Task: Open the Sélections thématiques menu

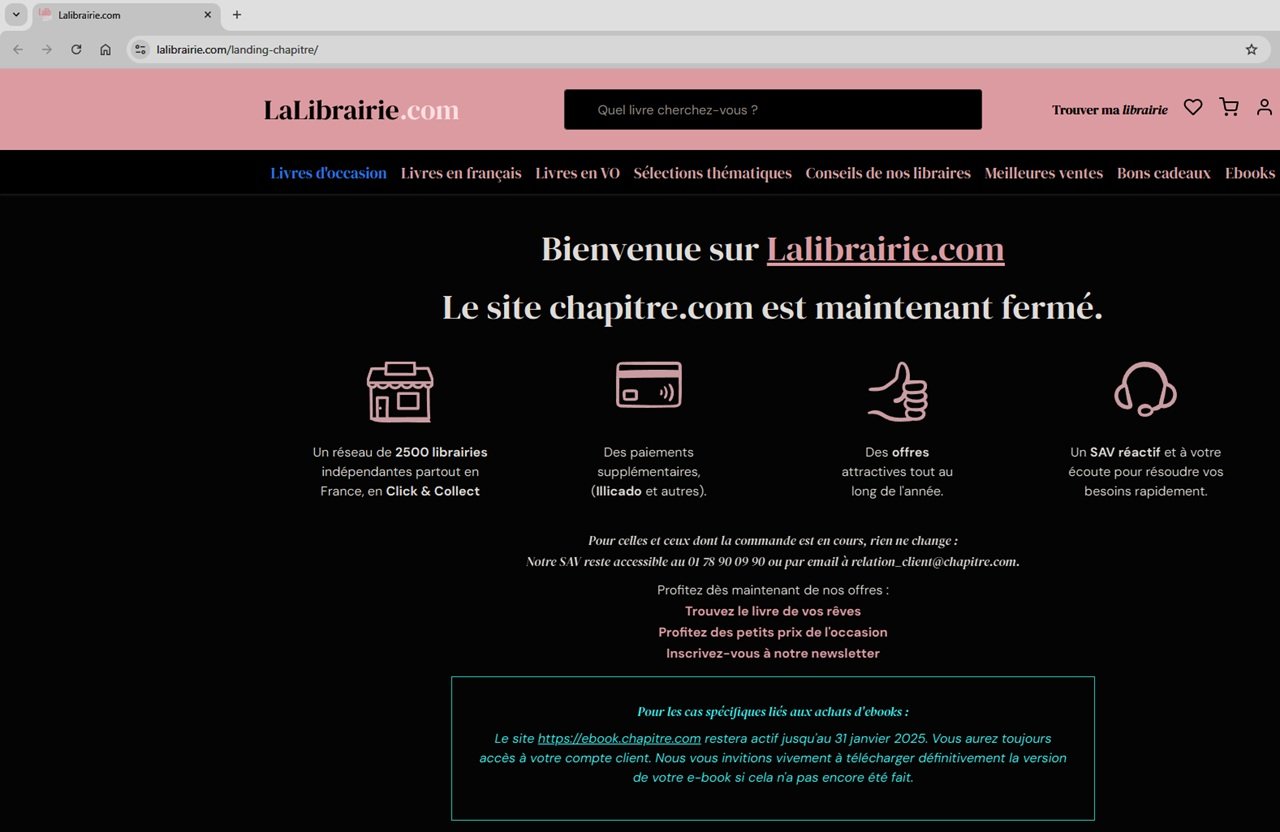Action: point(712,172)
